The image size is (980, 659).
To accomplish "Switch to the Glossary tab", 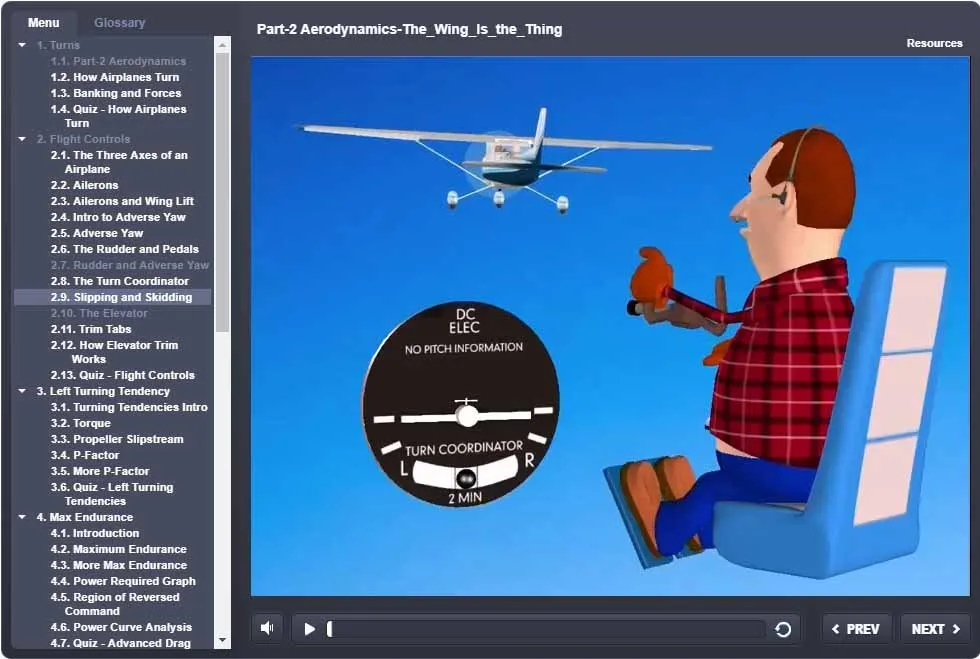I will point(119,23).
